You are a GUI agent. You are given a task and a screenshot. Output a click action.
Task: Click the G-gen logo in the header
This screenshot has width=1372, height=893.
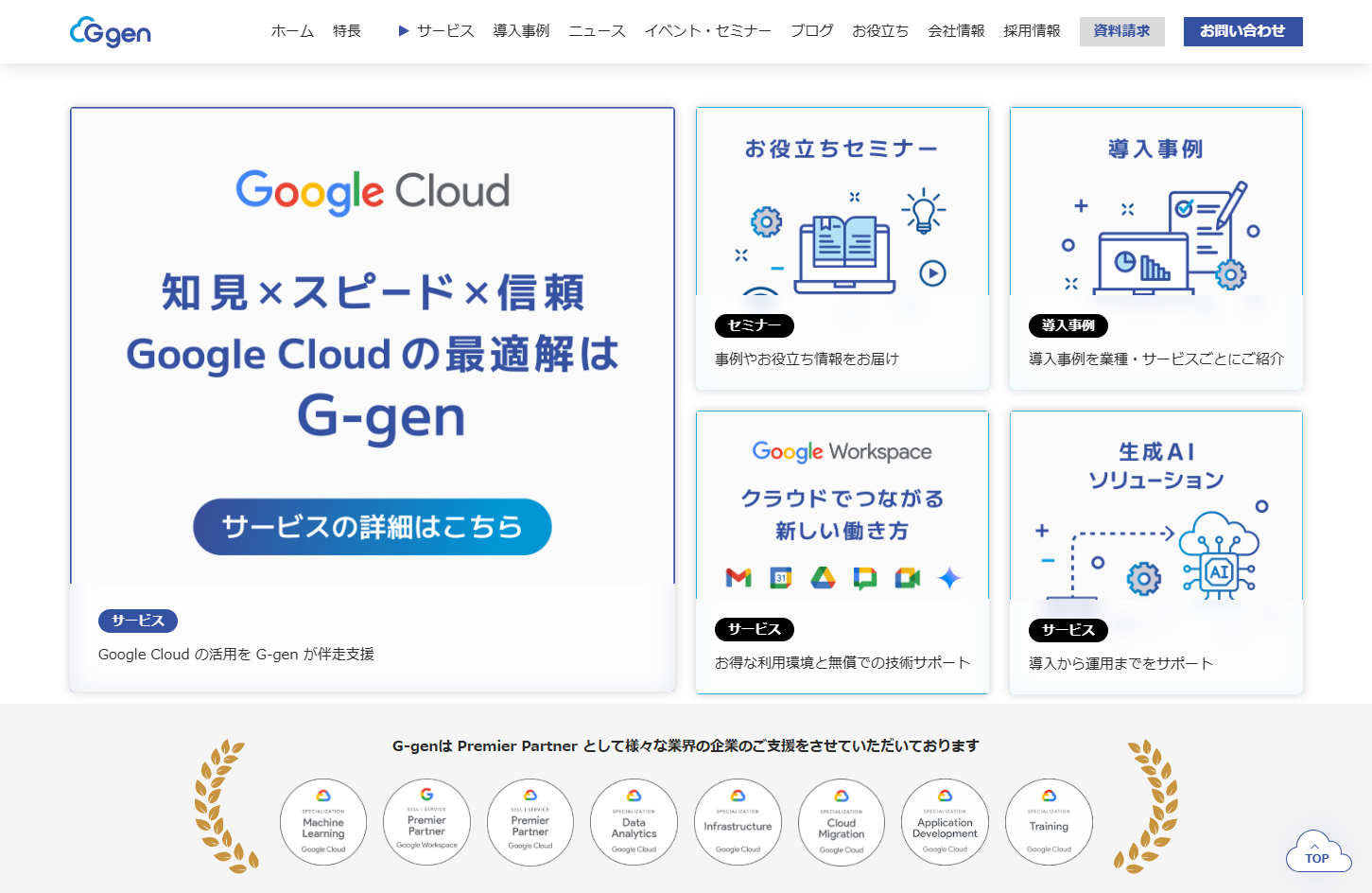[x=111, y=32]
